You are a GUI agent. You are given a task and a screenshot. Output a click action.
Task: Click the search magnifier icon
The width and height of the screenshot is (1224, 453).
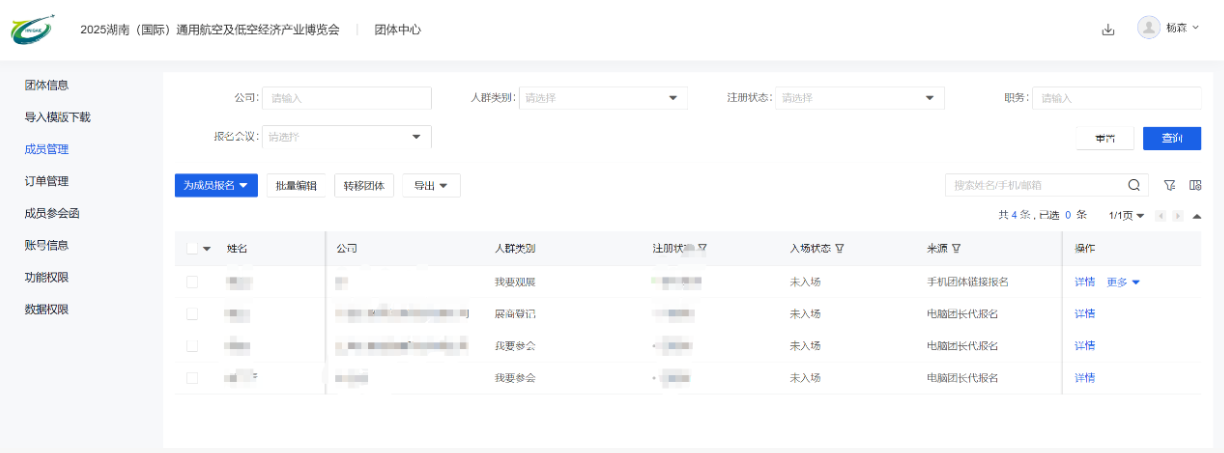(1134, 185)
